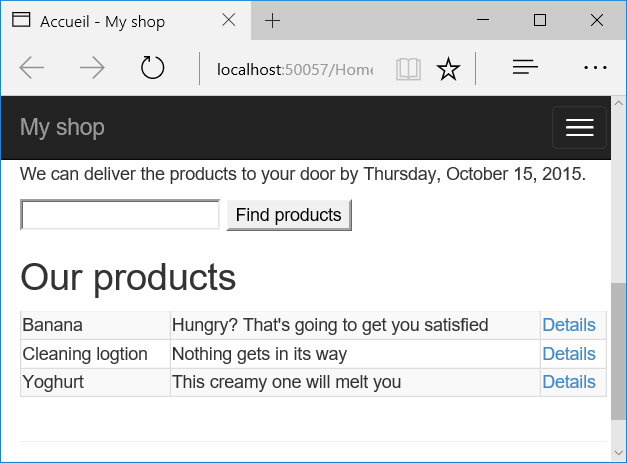Image resolution: width=627 pixels, height=463 pixels.
Task: Open the More actions ellipsis menu
Action: [595, 68]
